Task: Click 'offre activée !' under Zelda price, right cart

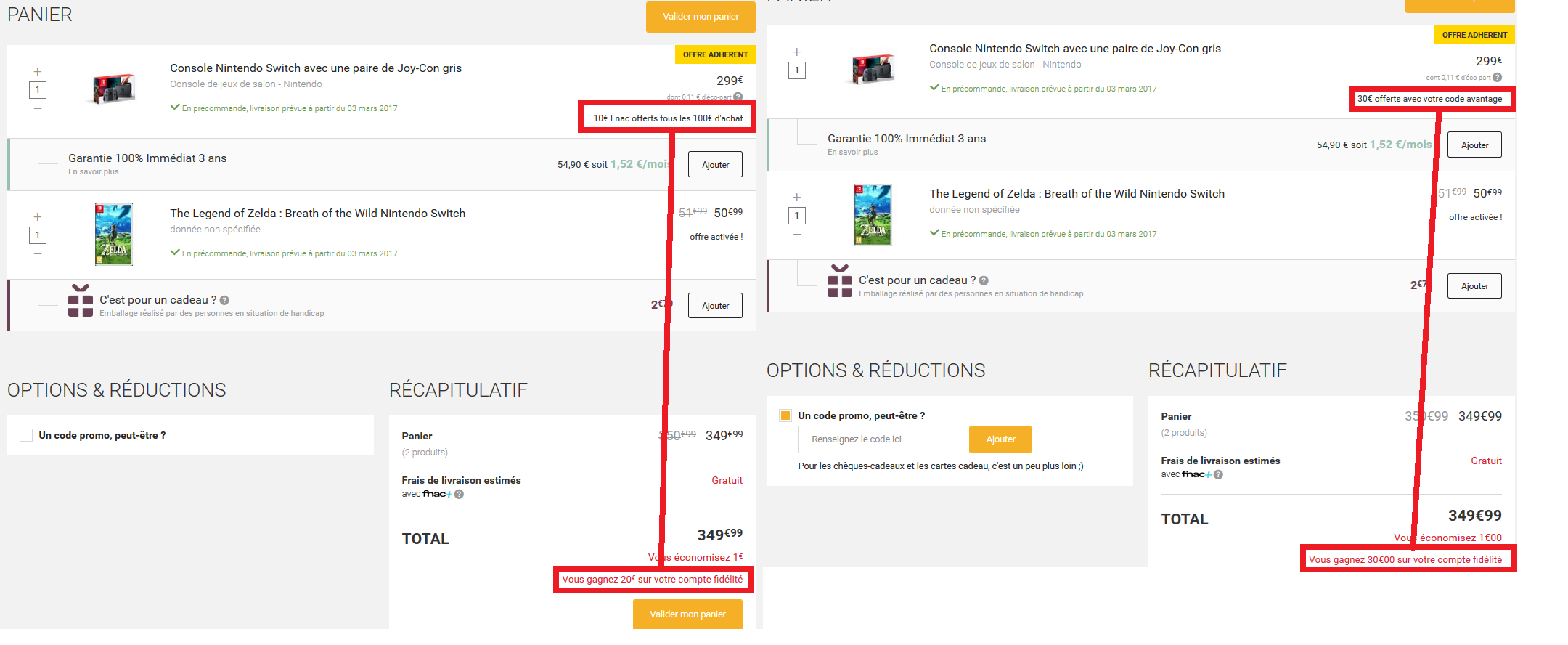Action: click(x=1476, y=217)
